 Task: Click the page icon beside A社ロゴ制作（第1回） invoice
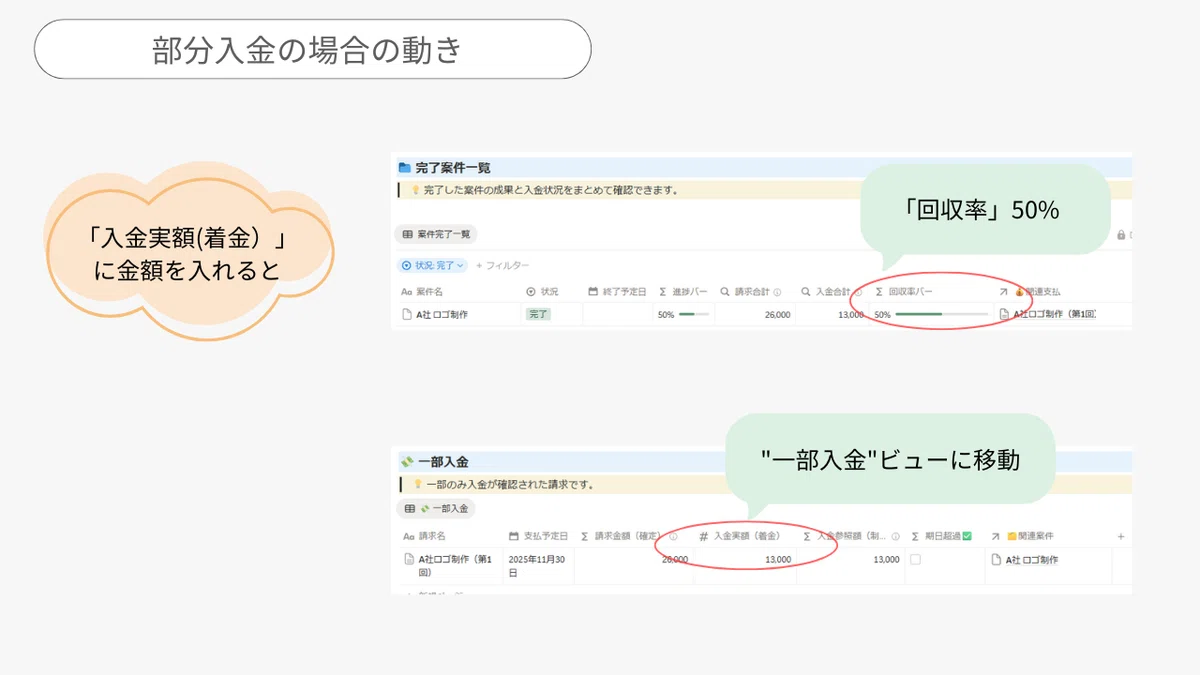coord(408,559)
